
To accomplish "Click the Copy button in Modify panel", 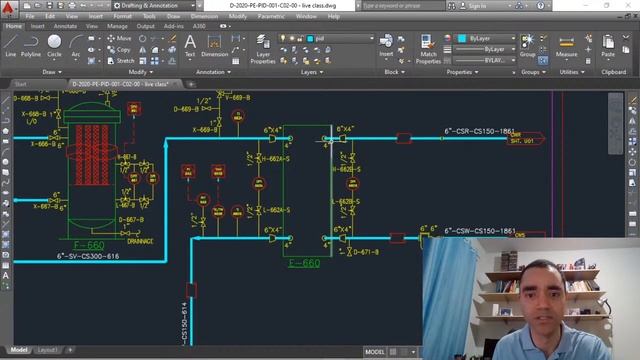I will 118,50.
